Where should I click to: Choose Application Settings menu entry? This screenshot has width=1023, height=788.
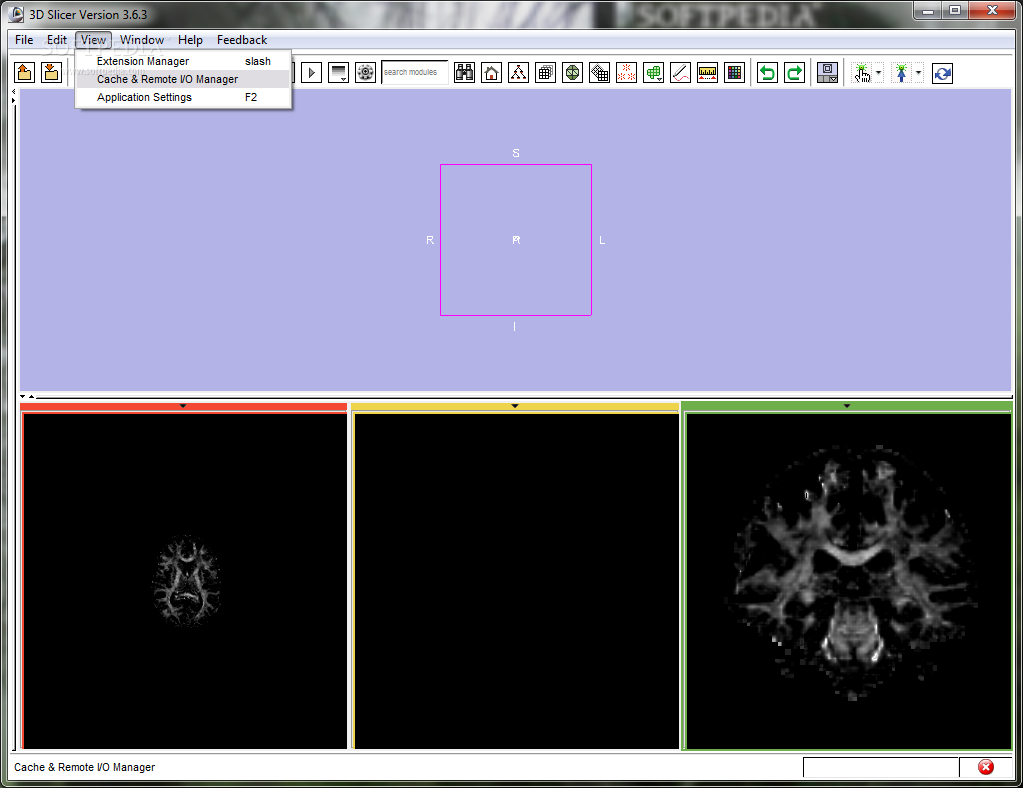coord(183,97)
